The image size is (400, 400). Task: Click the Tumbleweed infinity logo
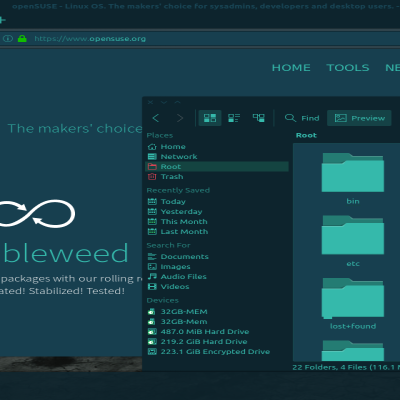(37, 213)
